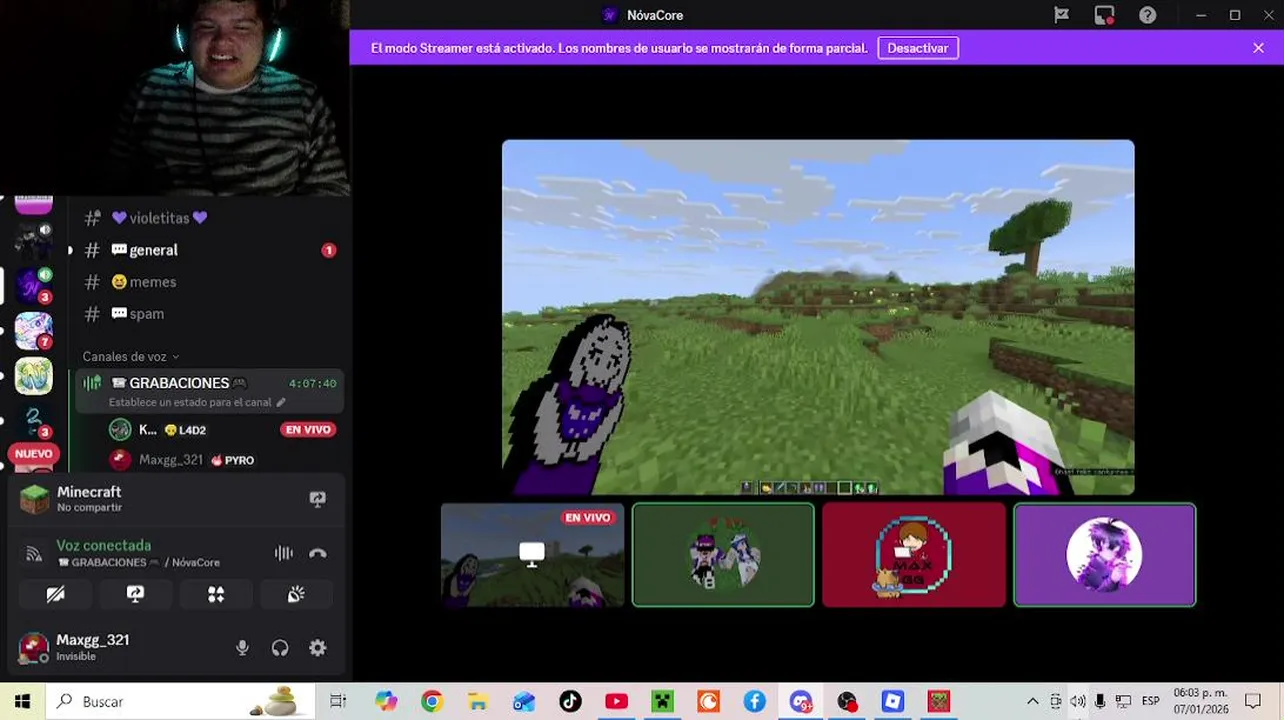Select Maxgg_321 in the voice channel list

[182, 460]
